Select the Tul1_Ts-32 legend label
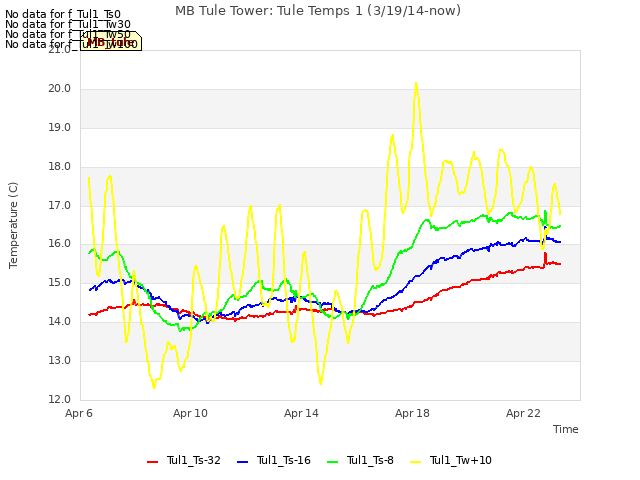The image size is (640, 480). 193,460
